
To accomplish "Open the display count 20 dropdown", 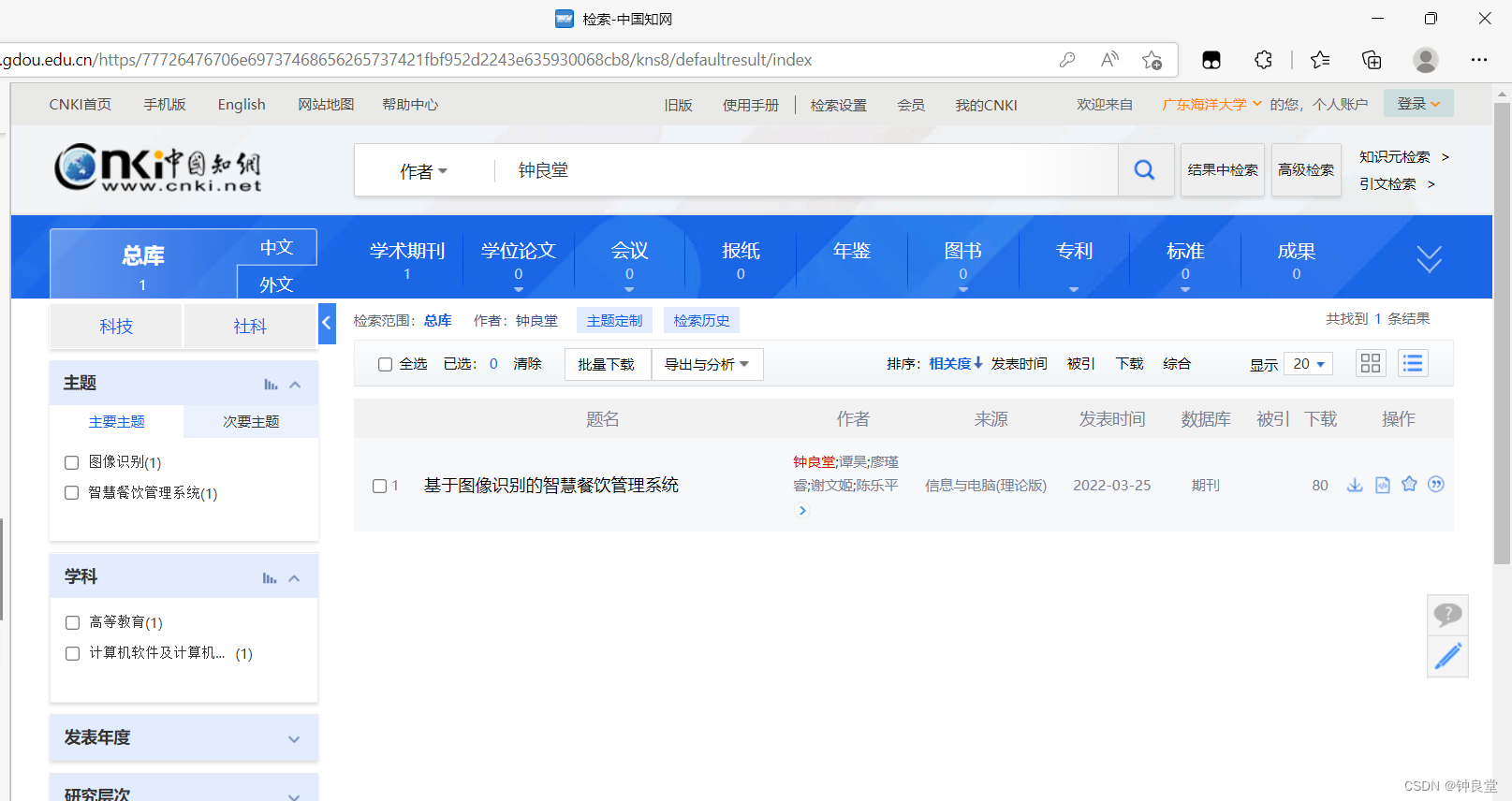I will tap(1308, 364).
